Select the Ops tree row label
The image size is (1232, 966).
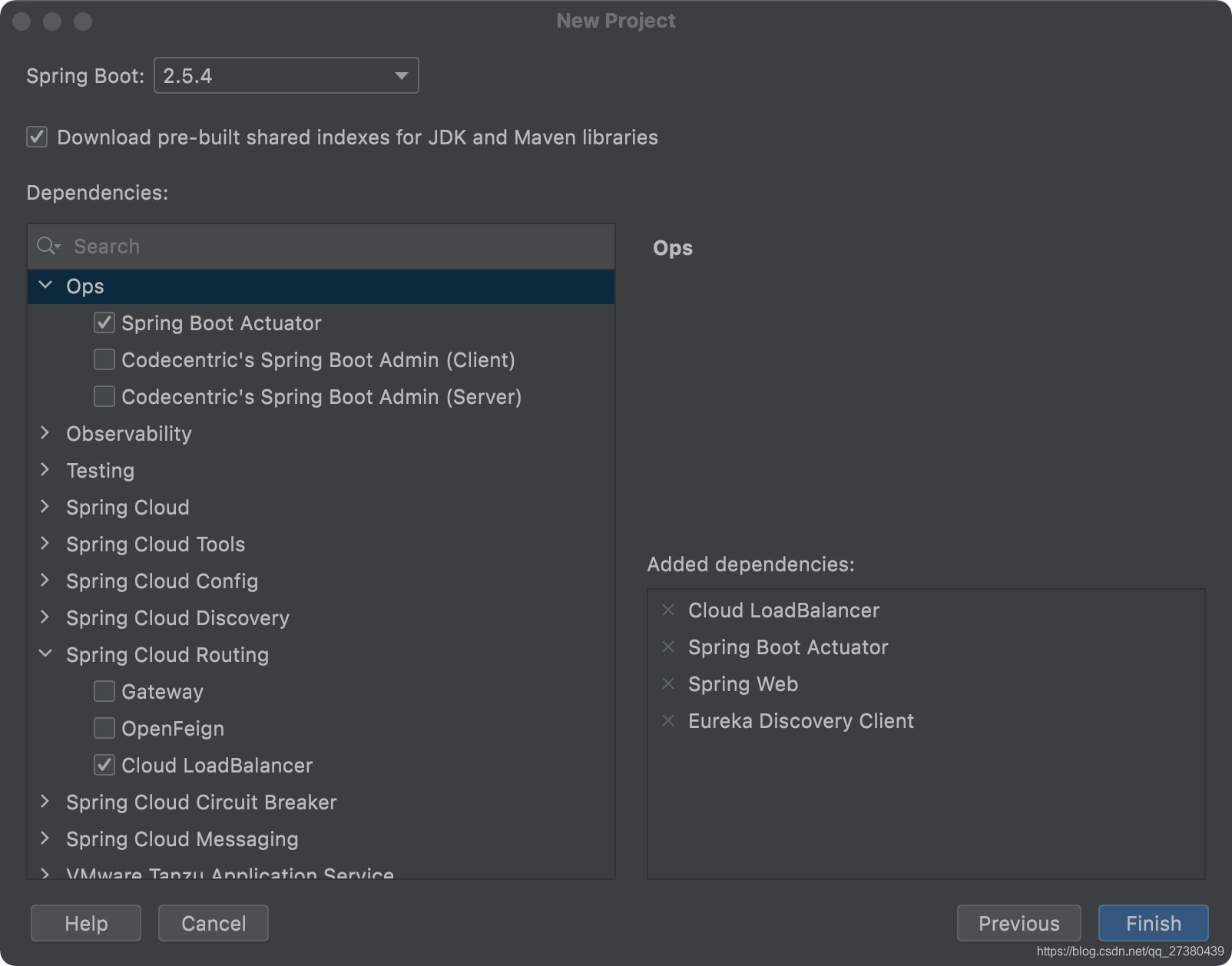(x=85, y=286)
